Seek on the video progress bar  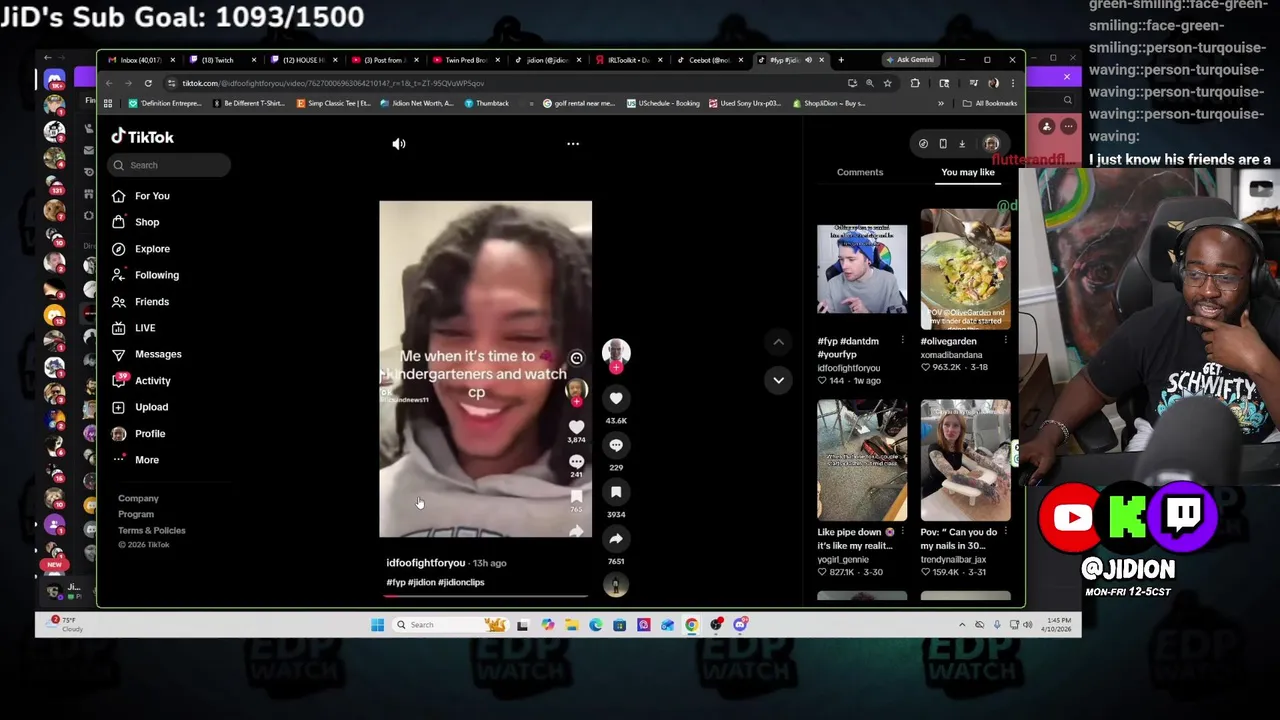485,596
